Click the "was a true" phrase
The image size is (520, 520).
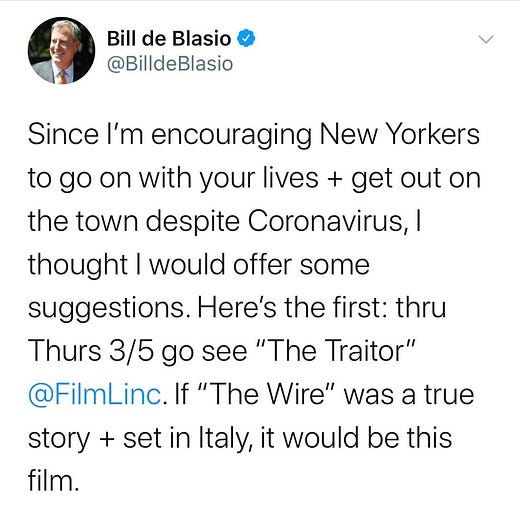tap(409, 395)
